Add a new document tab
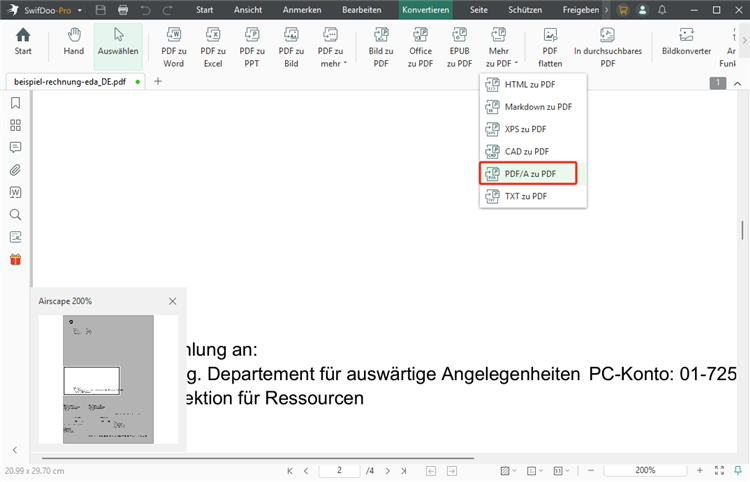This screenshot has height=482, width=750. pos(158,81)
